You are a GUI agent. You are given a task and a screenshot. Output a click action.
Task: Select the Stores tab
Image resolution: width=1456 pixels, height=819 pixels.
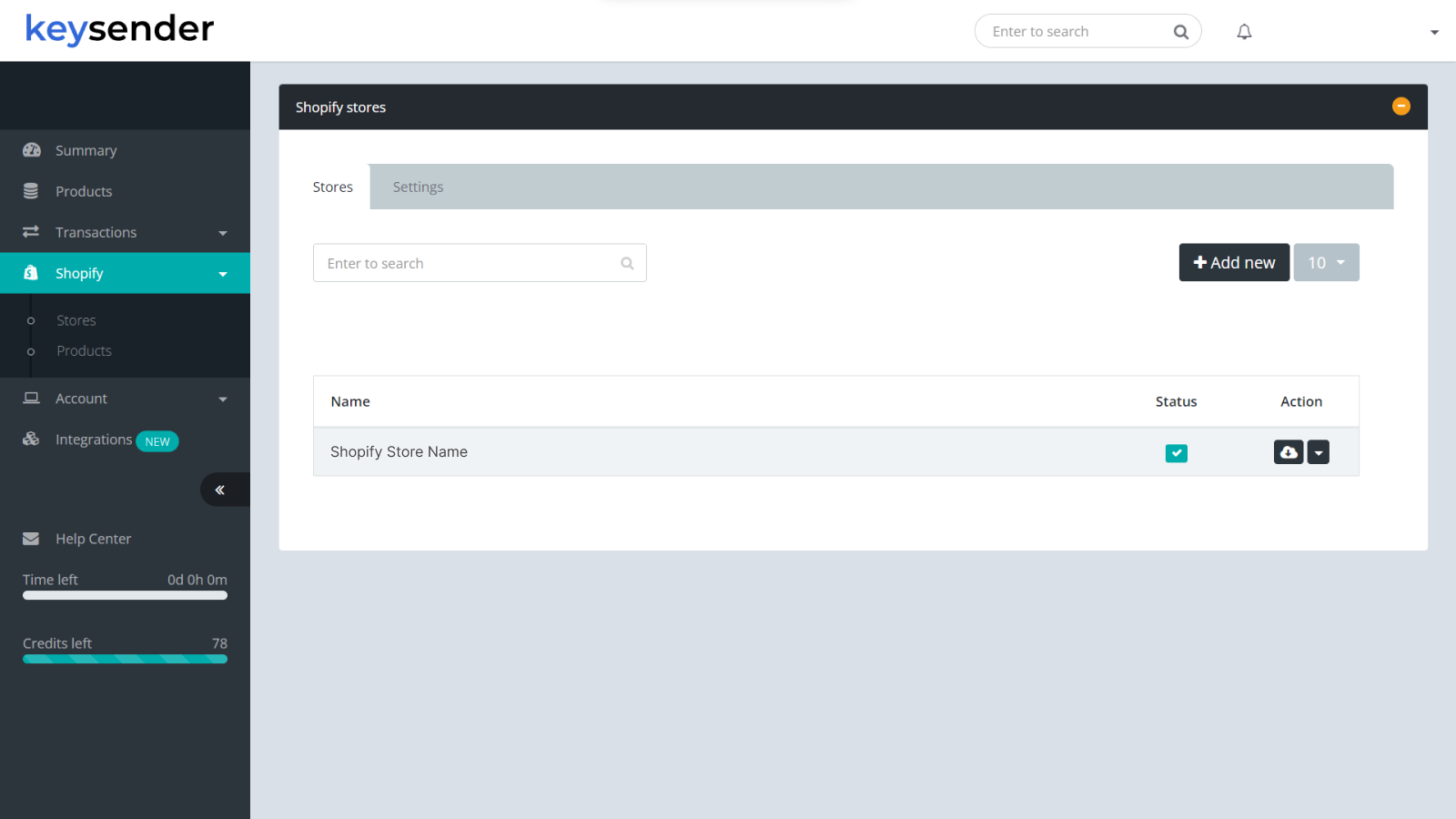[x=332, y=187]
